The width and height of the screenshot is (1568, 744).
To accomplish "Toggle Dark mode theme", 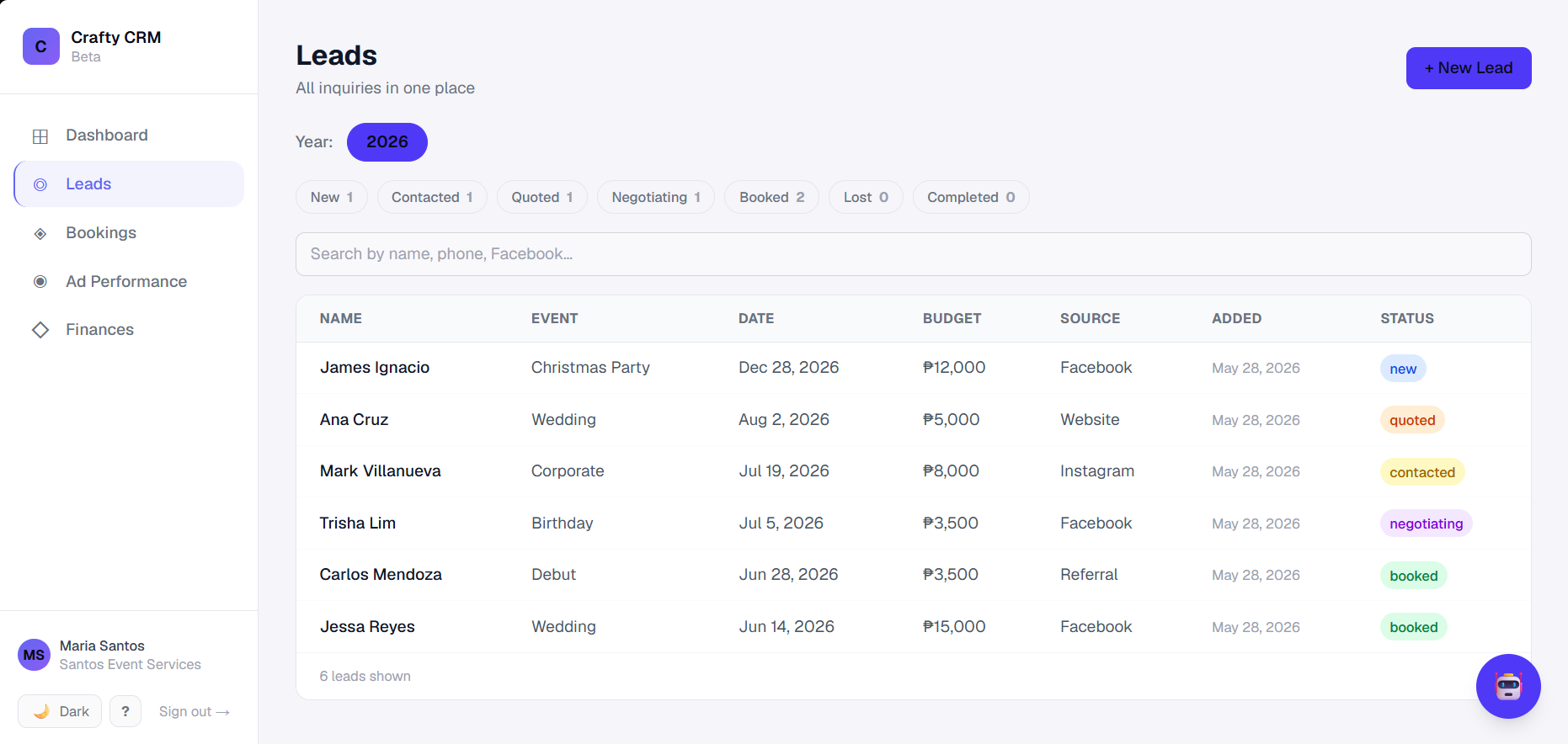I will pyautogui.click(x=60, y=711).
